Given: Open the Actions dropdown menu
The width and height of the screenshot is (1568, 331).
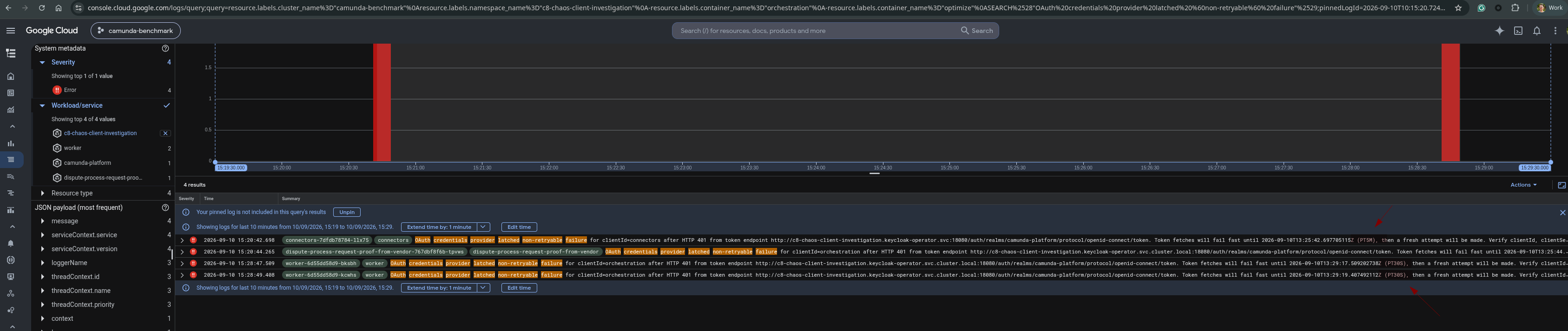Looking at the screenshot, I should tap(1523, 185).
